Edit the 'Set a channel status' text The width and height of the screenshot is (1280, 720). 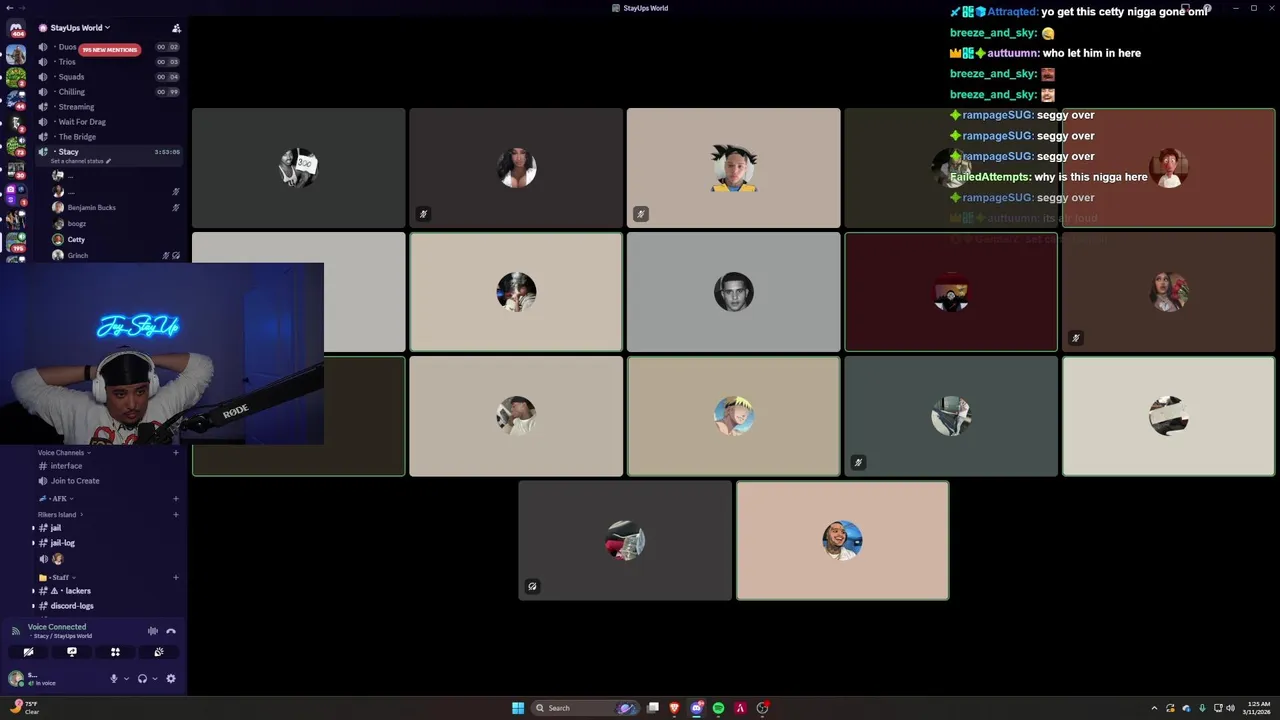81,161
